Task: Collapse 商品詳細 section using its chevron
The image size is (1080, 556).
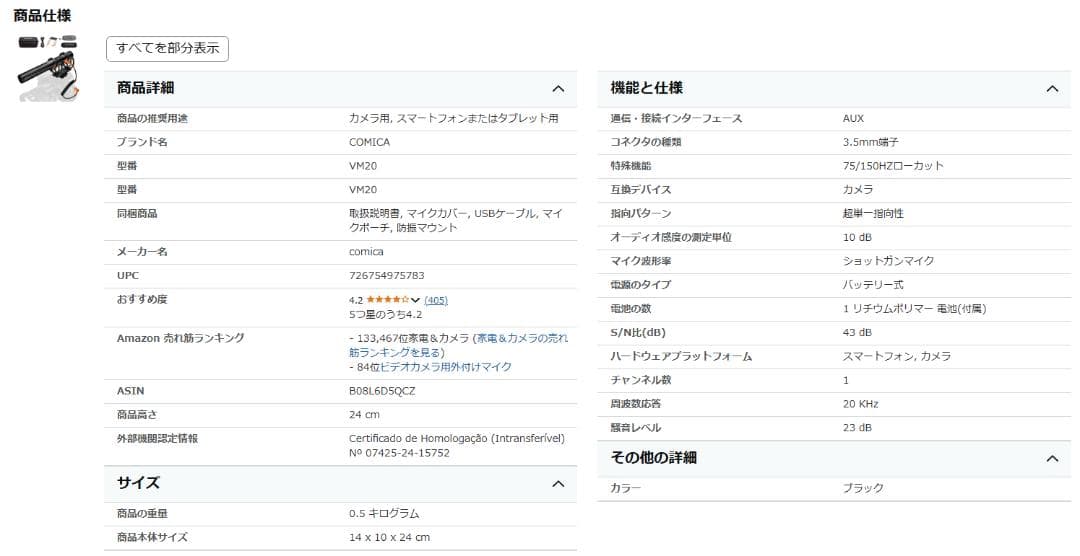Action: click(558, 88)
